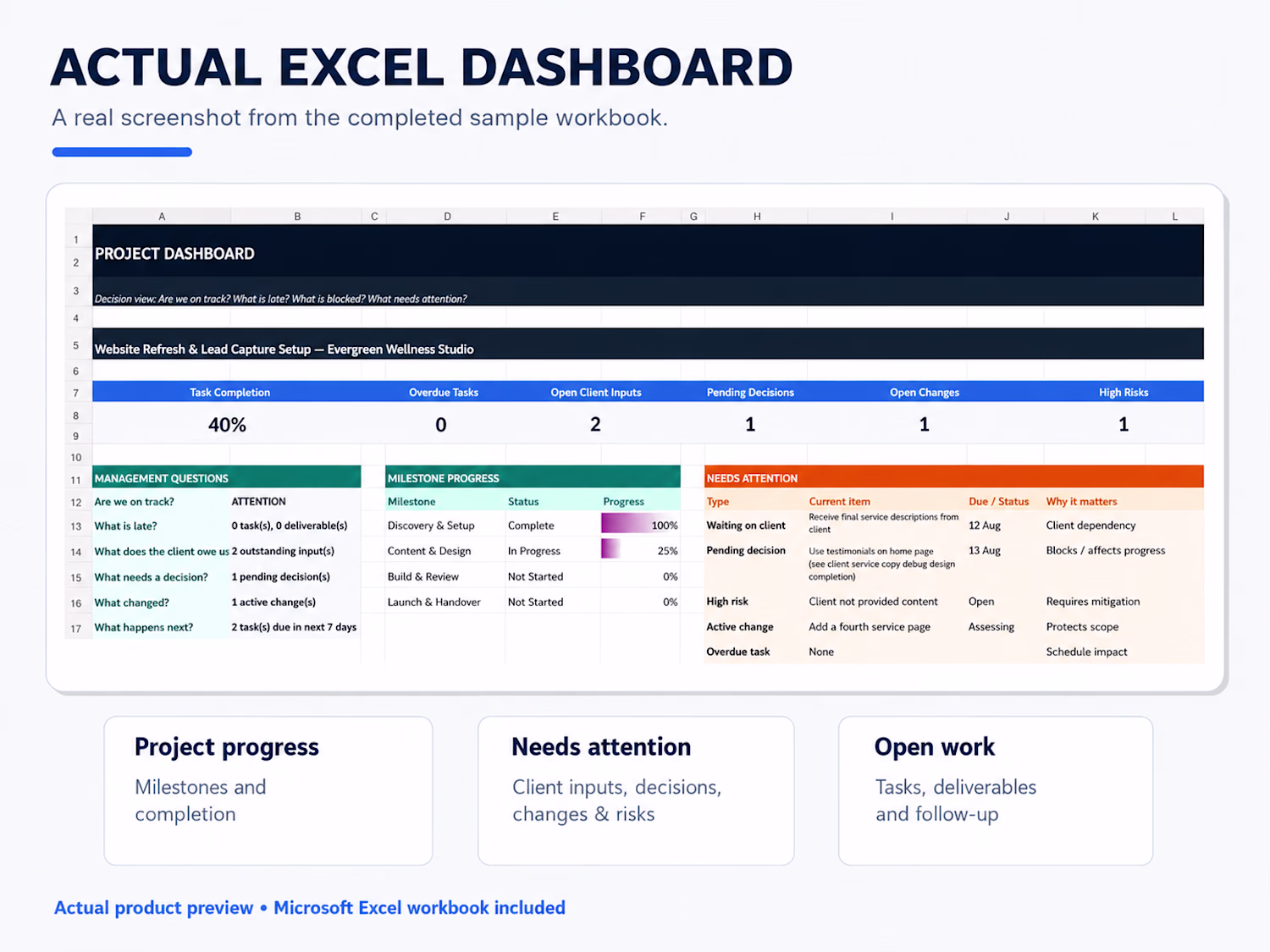
Task: Select the 'Waiting on client' type cell
Action: (x=746, y=526)
